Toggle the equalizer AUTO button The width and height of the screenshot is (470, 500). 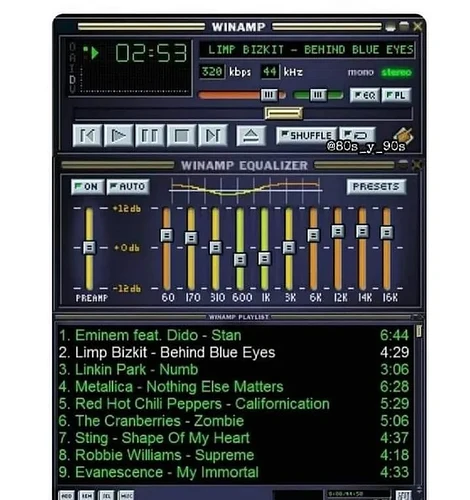(x=128, y=186)
